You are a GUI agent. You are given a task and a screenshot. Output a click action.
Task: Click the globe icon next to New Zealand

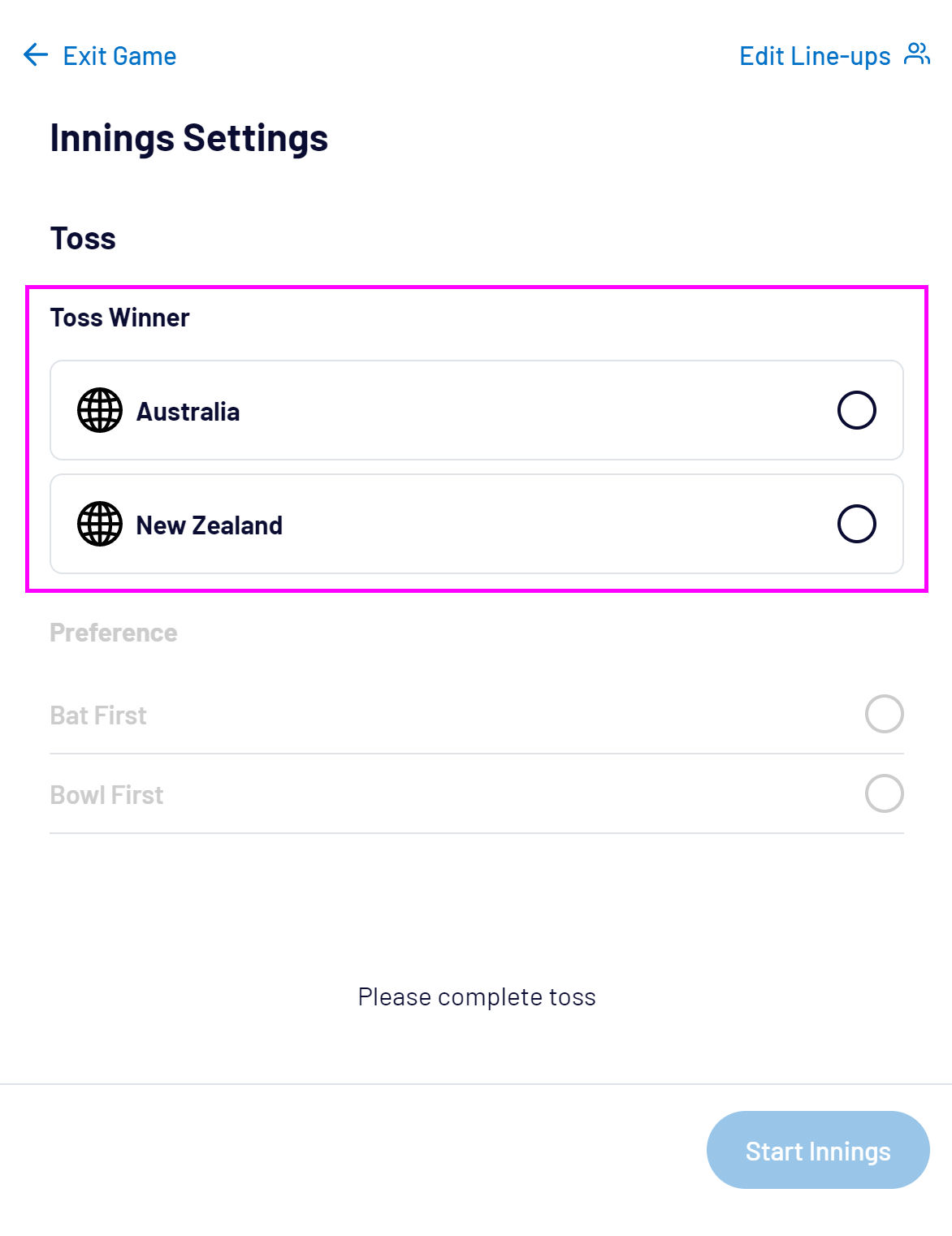(100, 525)
